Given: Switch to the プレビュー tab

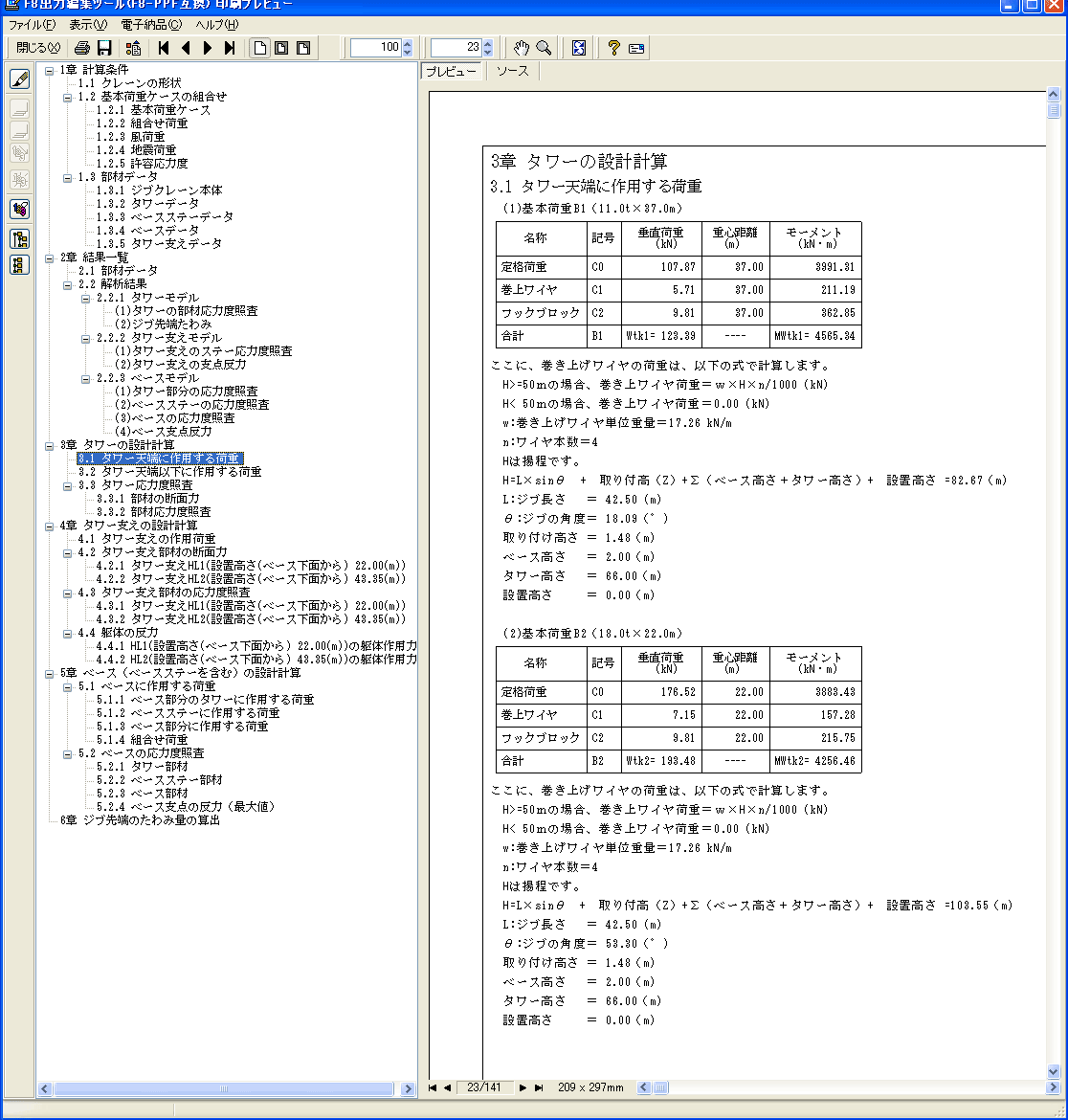Looking at the screenshot, I should pyautogui.click(x=451, y=72).
